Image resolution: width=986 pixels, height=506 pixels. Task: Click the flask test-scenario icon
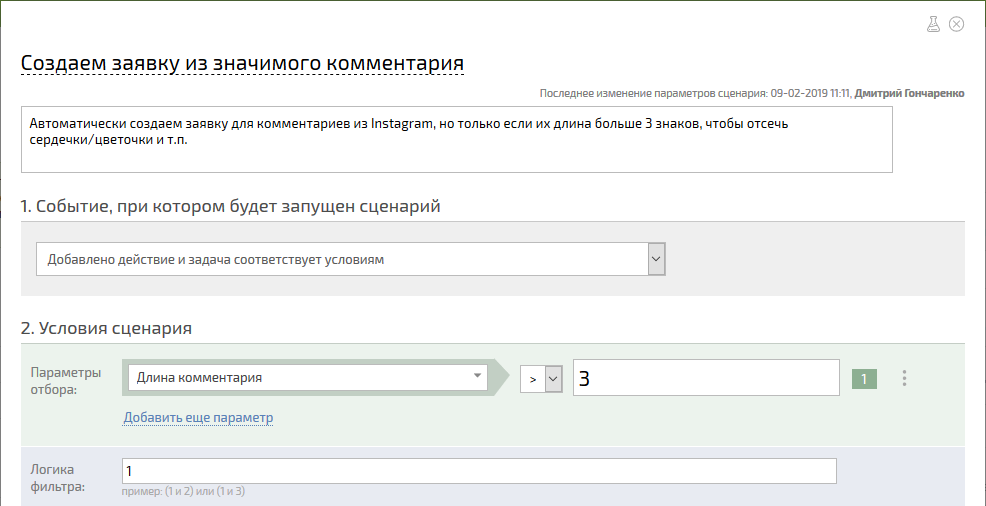pyautogui.click(x=933, y=25)
